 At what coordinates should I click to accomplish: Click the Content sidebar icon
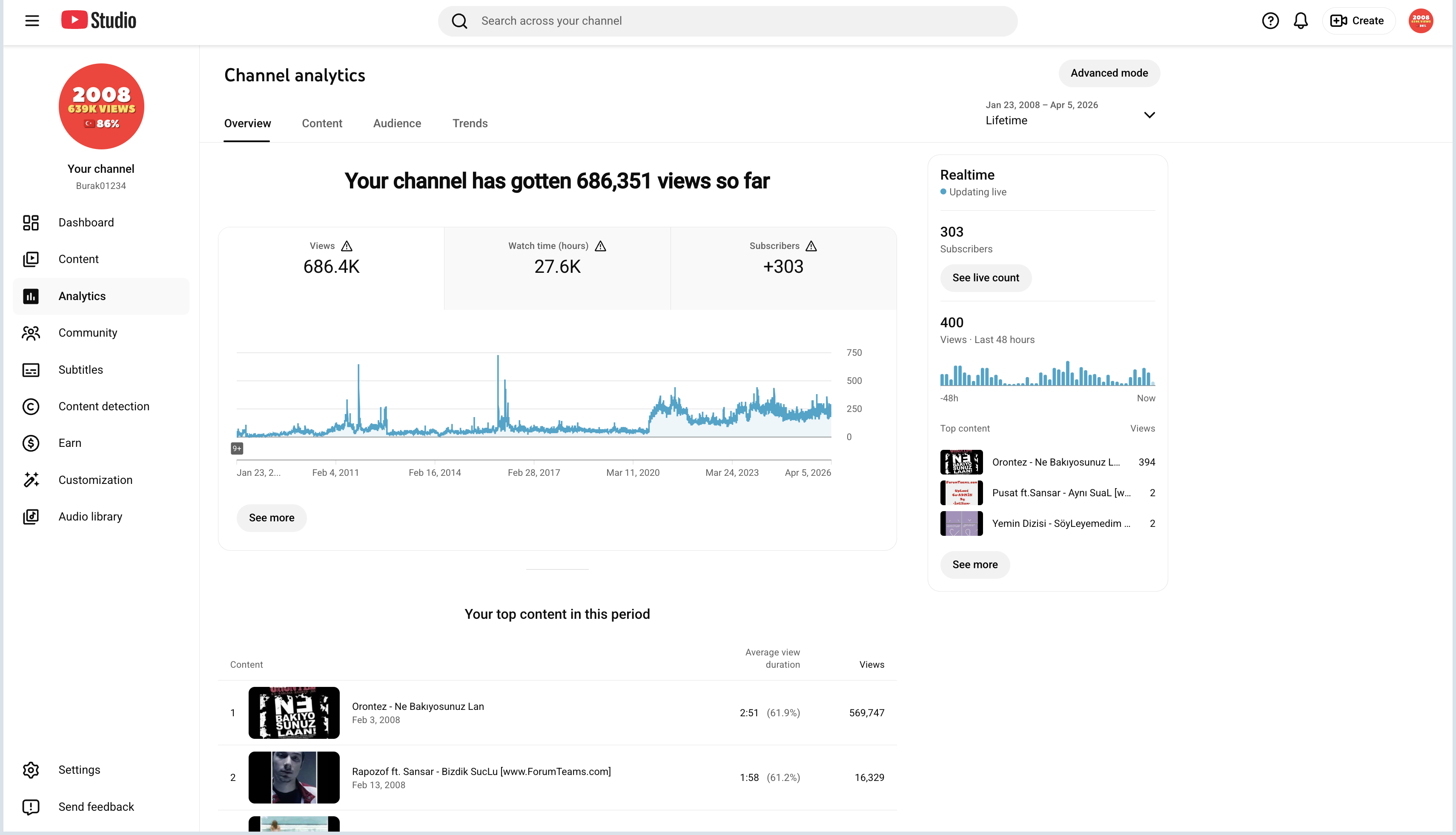pos(31,259)
